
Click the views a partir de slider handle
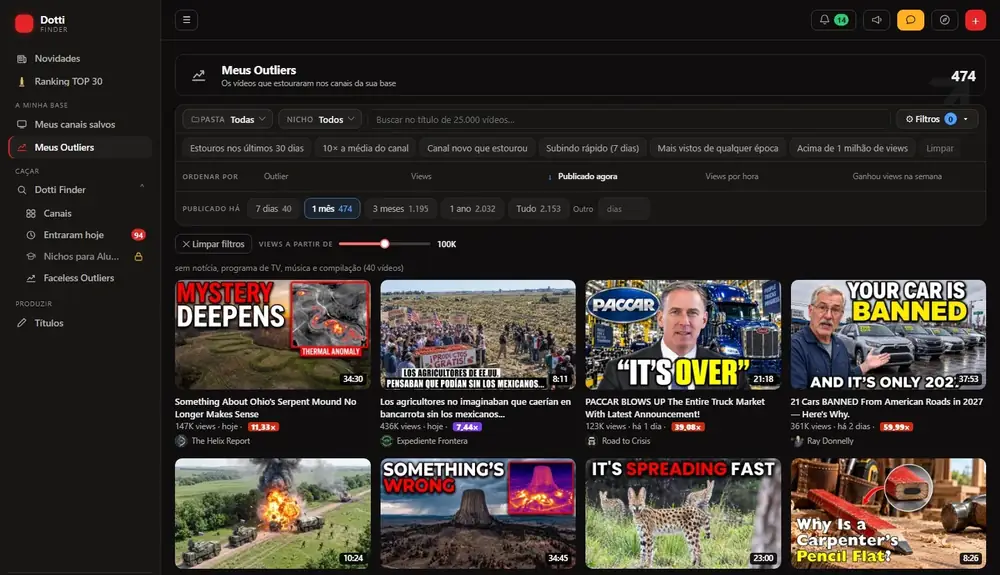click(x=385, y=244)
